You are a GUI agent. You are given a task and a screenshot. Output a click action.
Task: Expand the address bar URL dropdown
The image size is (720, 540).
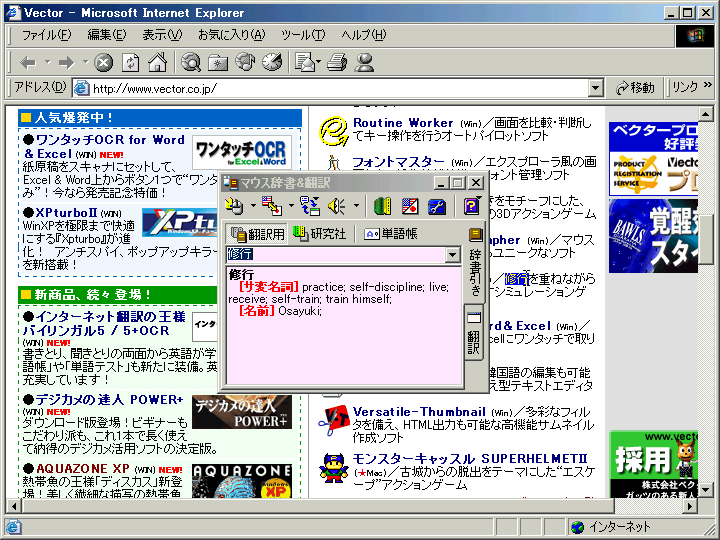click(596, 88)
